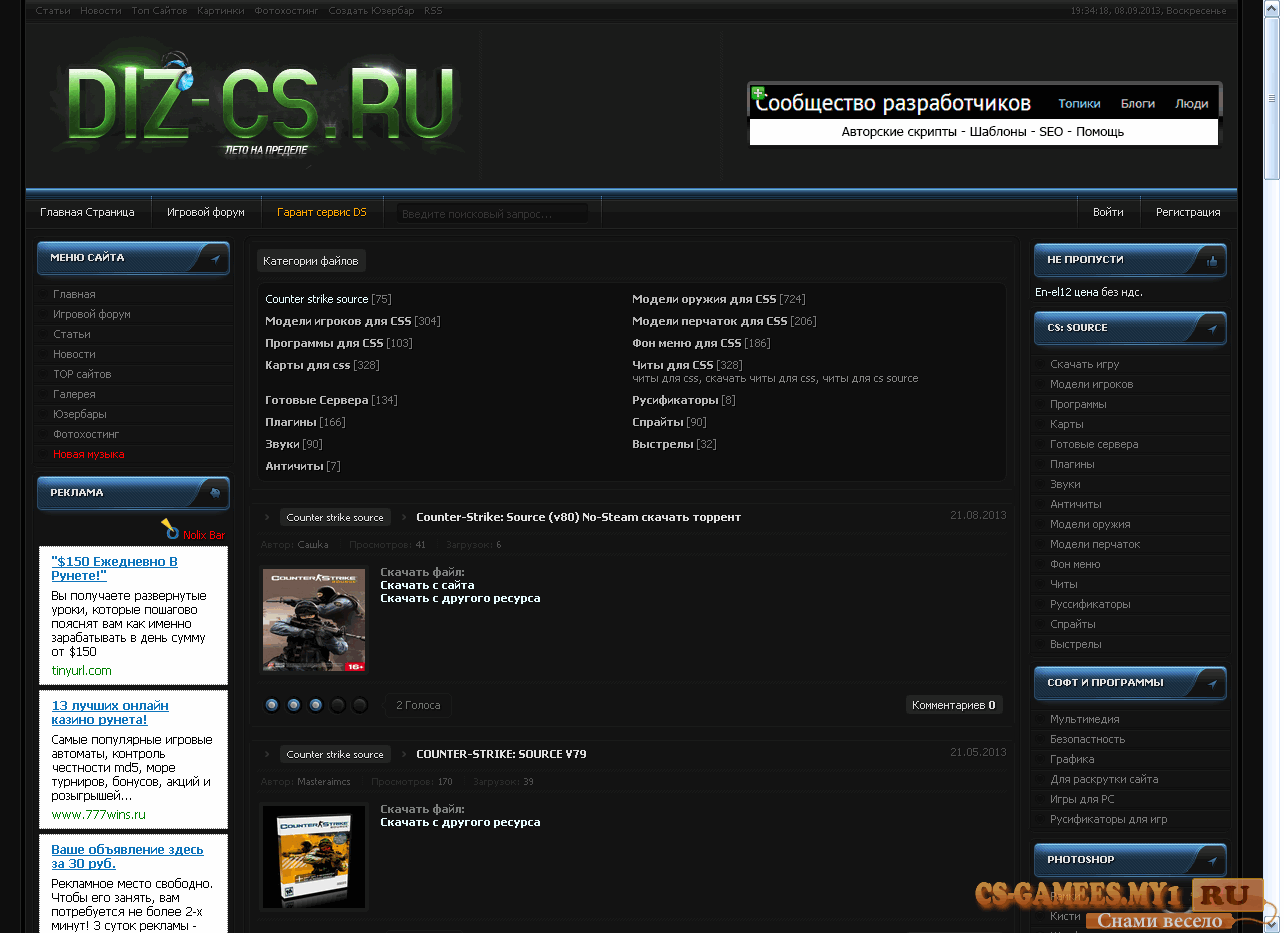Image resolution: width=1284 pixels, height=933 pixels.
Task: Click the arrow icon on CS: SOURCE header
Action: click(1212, 328)
